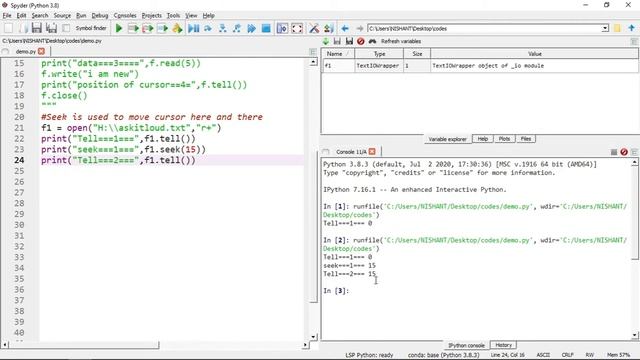Open the File menu
Image resolution: width=640 pixels, height=360 pixels.
point(7,16)
